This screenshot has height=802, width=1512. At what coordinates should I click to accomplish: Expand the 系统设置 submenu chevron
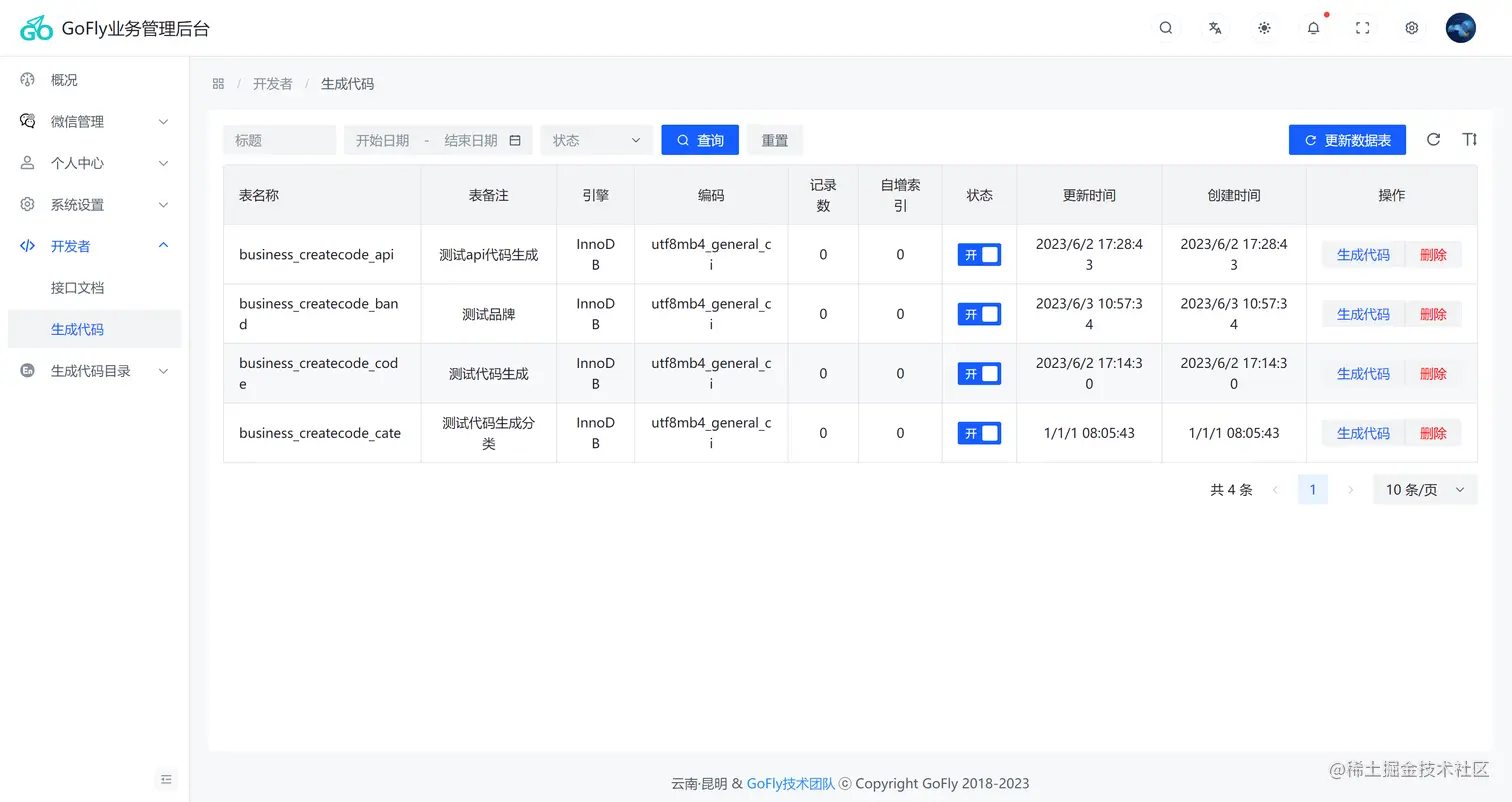(164, 205)
